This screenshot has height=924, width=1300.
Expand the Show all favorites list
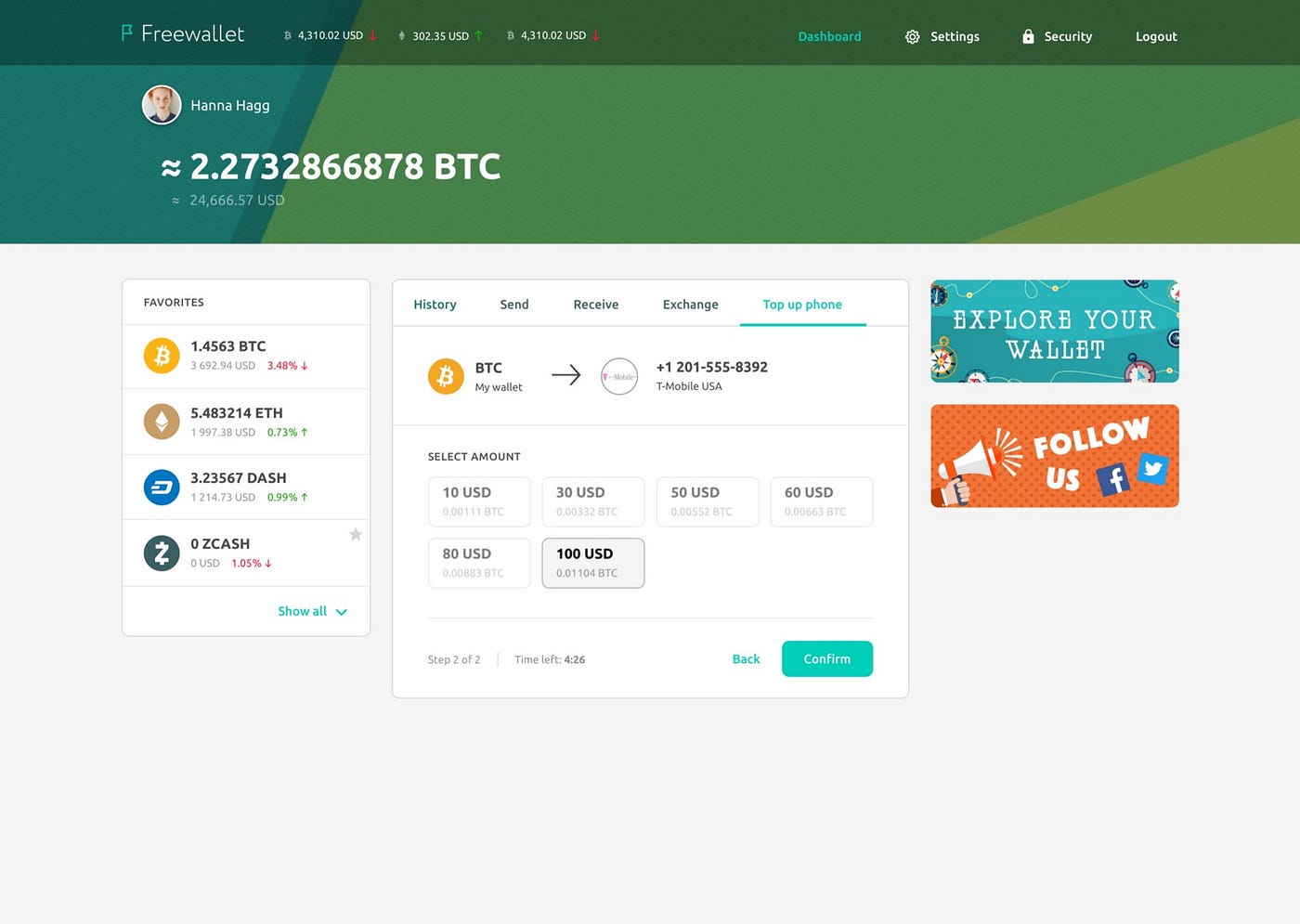[313, 611]
